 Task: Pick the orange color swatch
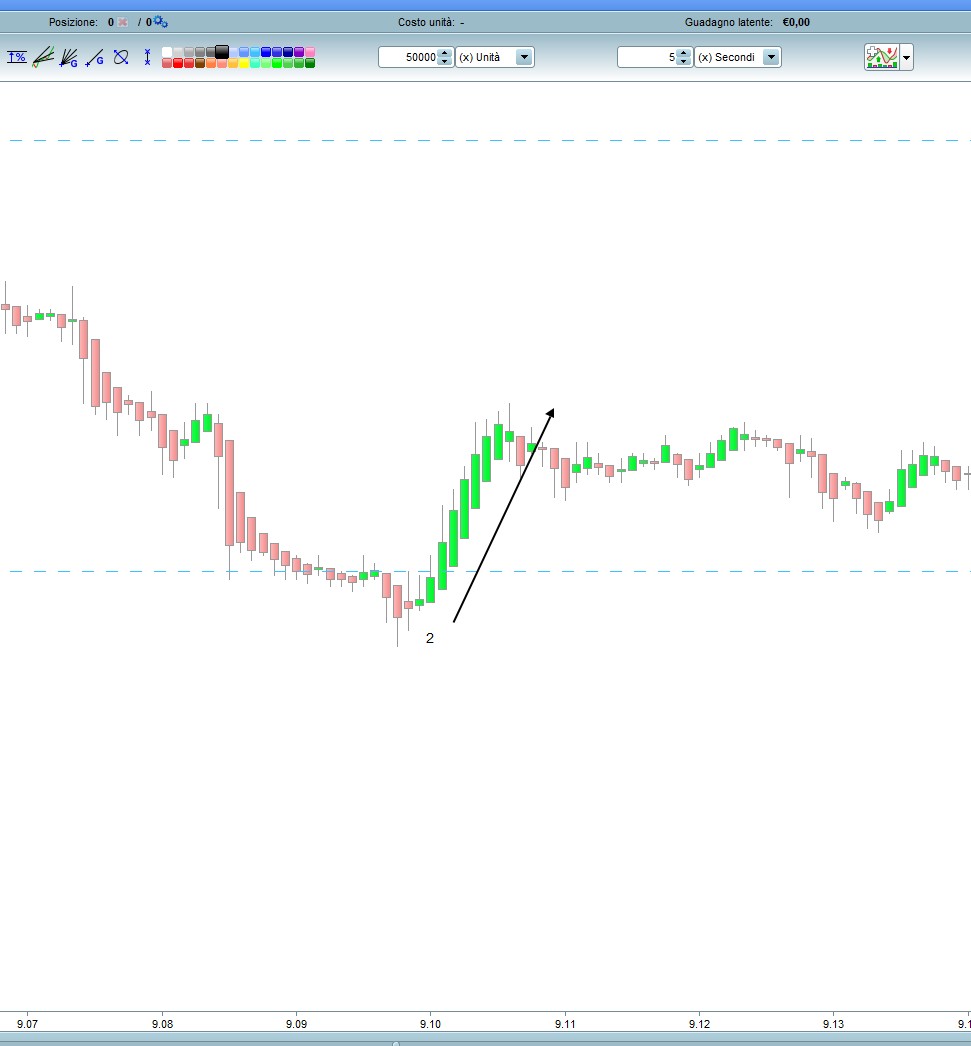211,63
